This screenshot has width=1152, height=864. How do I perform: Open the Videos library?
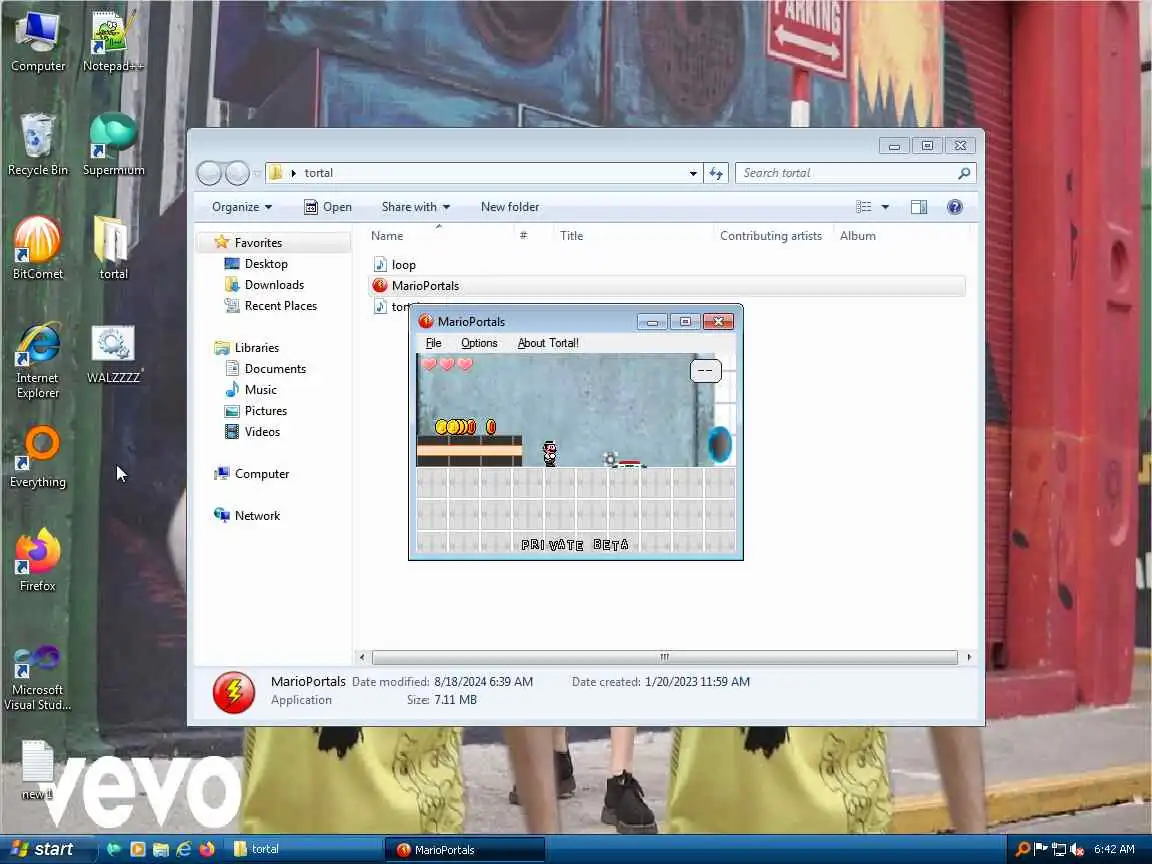[x=262, y=432]
